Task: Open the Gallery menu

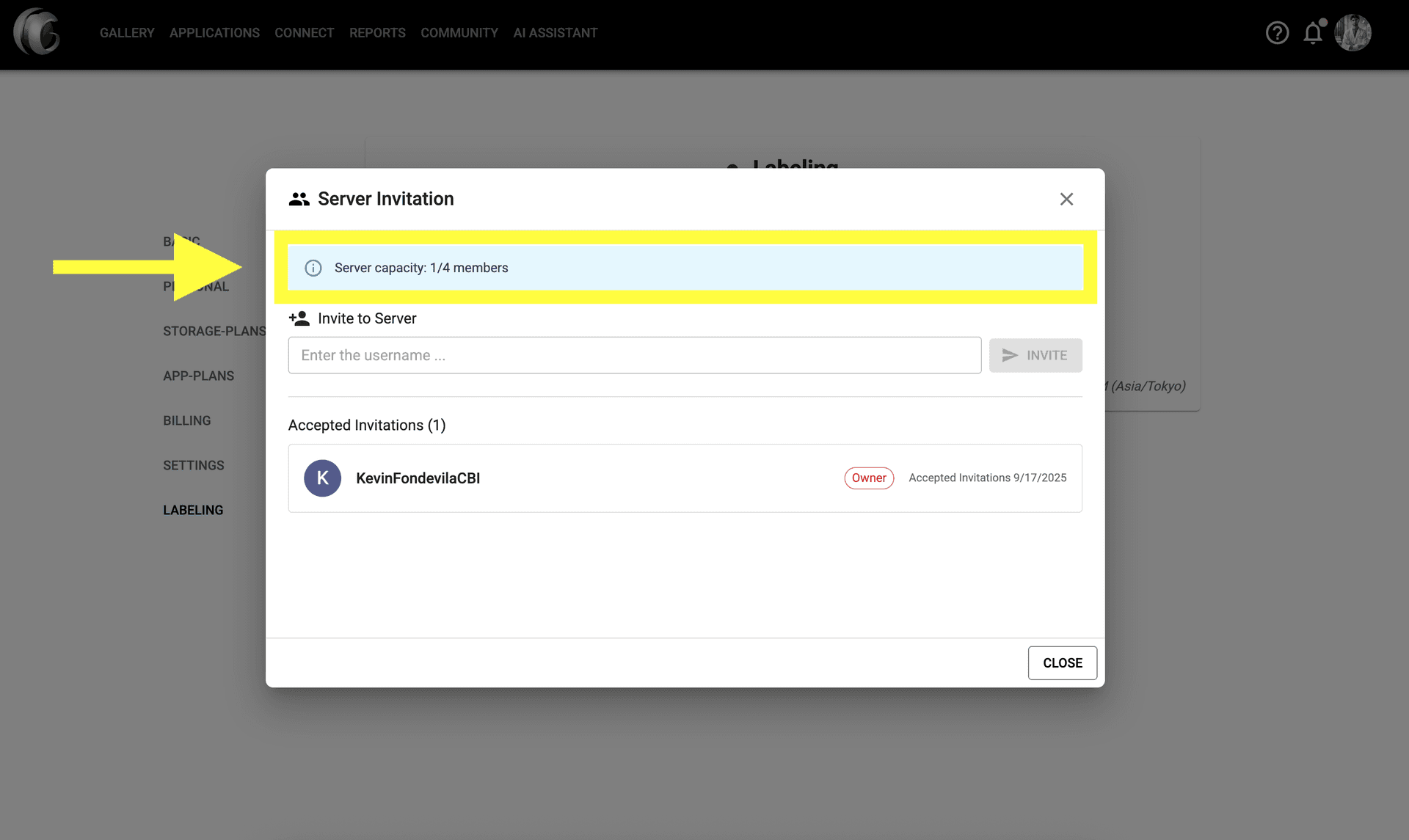Action: click(127, 33)
